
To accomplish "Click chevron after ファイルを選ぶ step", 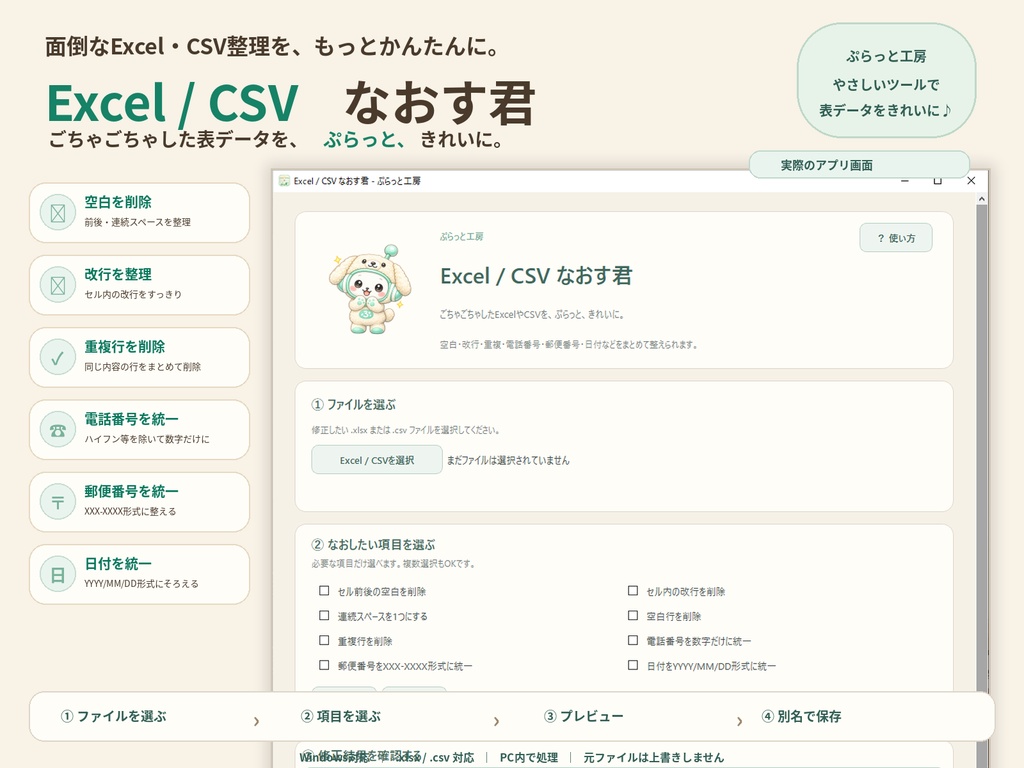I will click(257, 721).
